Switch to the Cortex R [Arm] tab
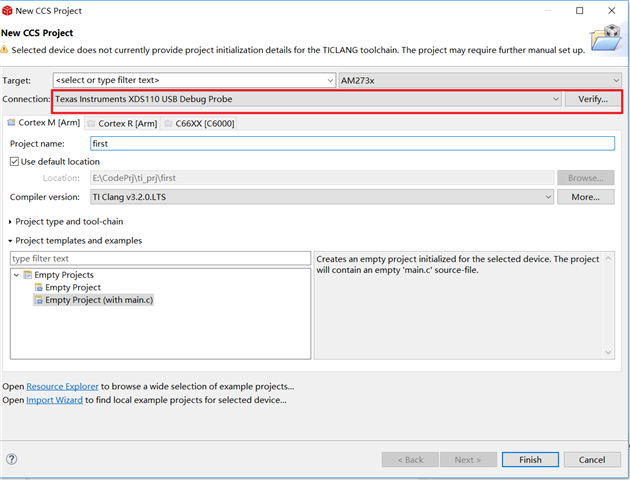Image resolution: width=630 pixels, height=480 pixels. tap(122, 123)
